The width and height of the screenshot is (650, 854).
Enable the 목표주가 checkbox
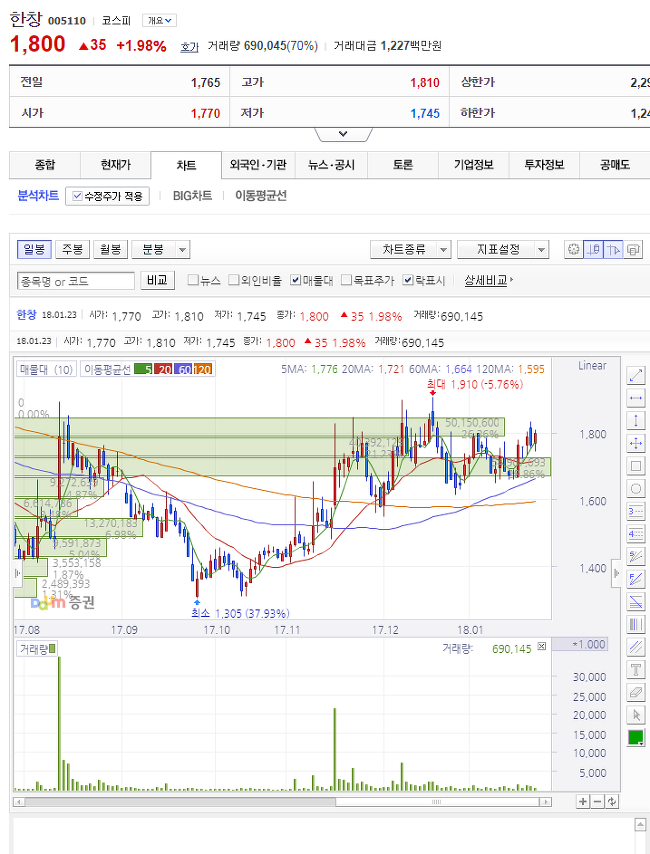point(346,280)
